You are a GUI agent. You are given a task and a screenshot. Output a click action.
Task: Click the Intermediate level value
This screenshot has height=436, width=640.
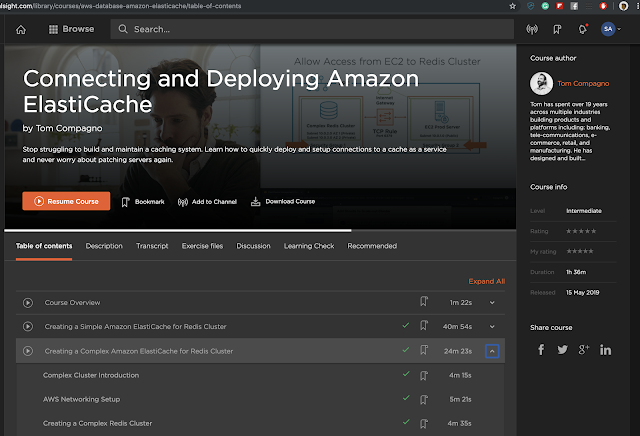584,211
